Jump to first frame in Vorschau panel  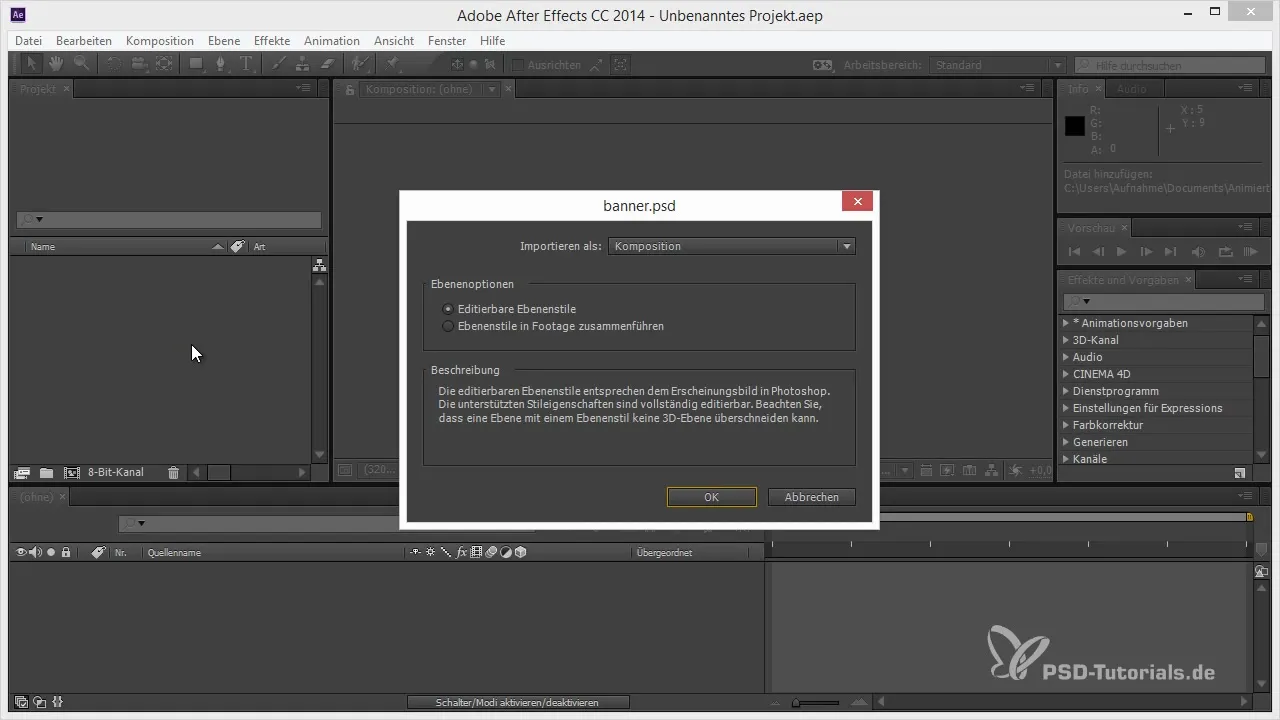tap(1074, 252)
